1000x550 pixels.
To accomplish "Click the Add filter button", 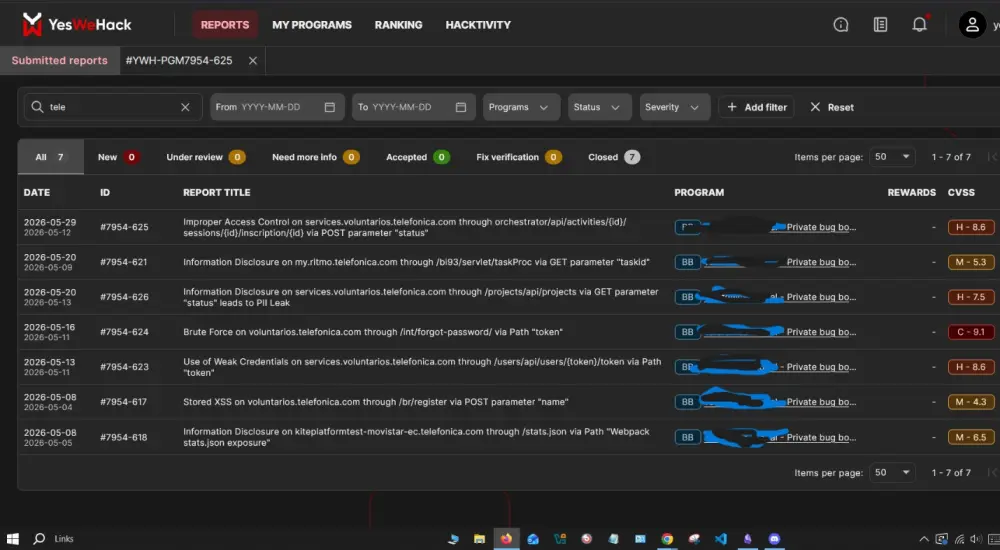I will (x=756, y=107).
